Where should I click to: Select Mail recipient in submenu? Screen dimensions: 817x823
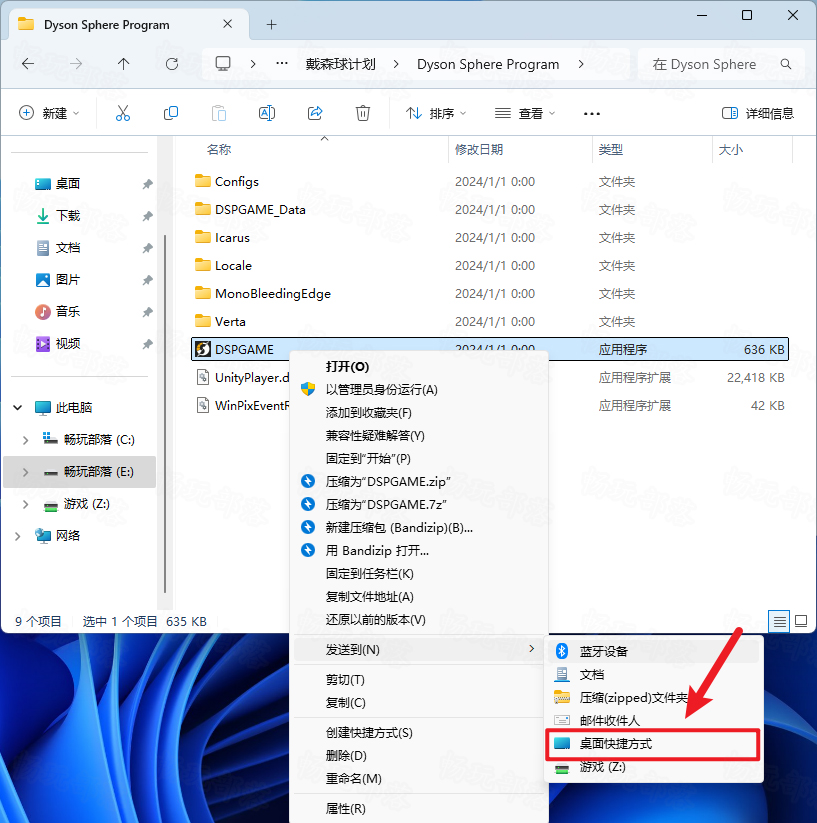pos(654,721)
